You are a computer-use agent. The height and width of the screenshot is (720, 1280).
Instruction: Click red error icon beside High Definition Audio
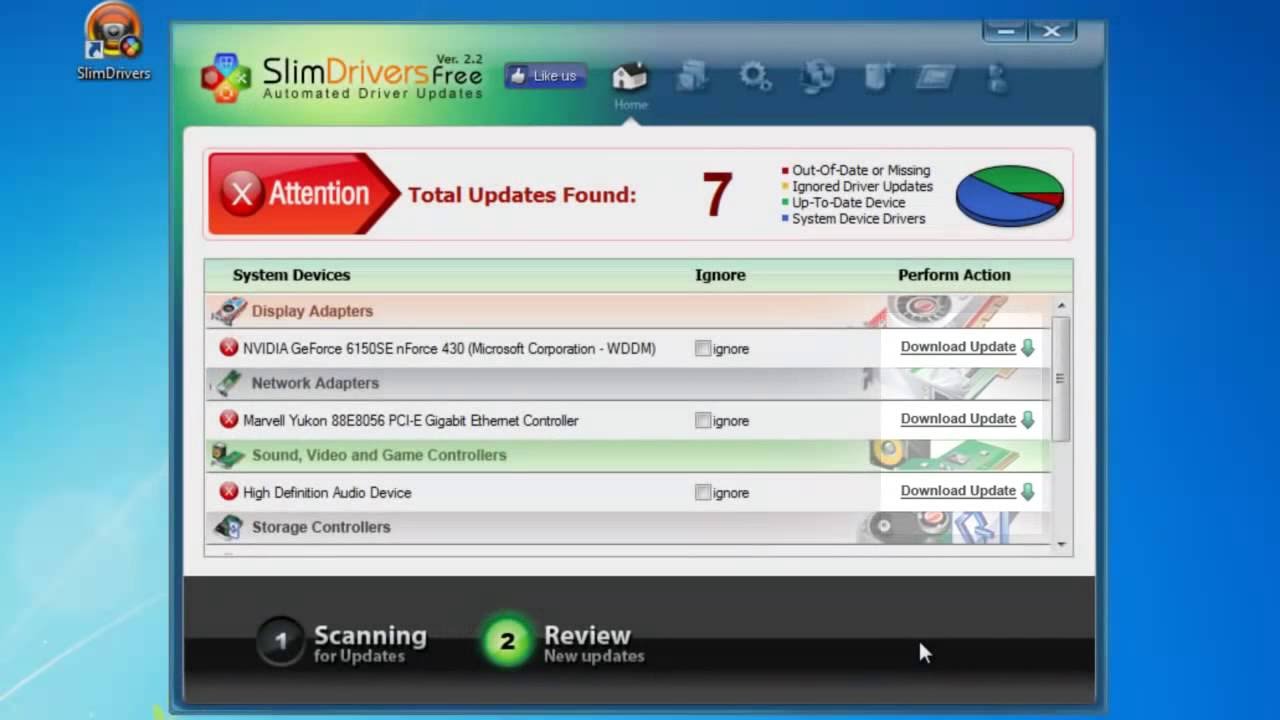pyautogui.click(x=229, y=492)
